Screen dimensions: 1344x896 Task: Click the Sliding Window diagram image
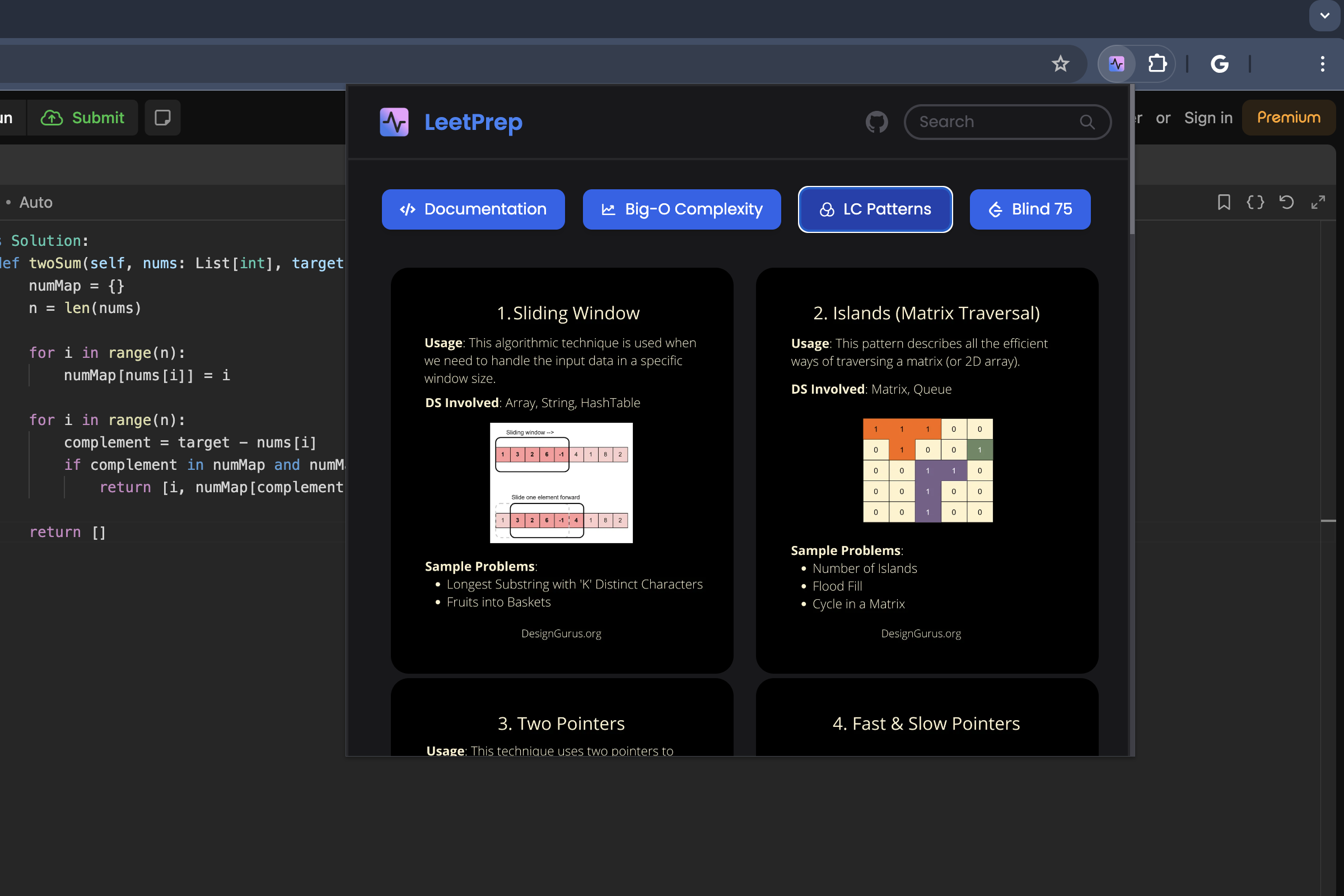[561, 483]
